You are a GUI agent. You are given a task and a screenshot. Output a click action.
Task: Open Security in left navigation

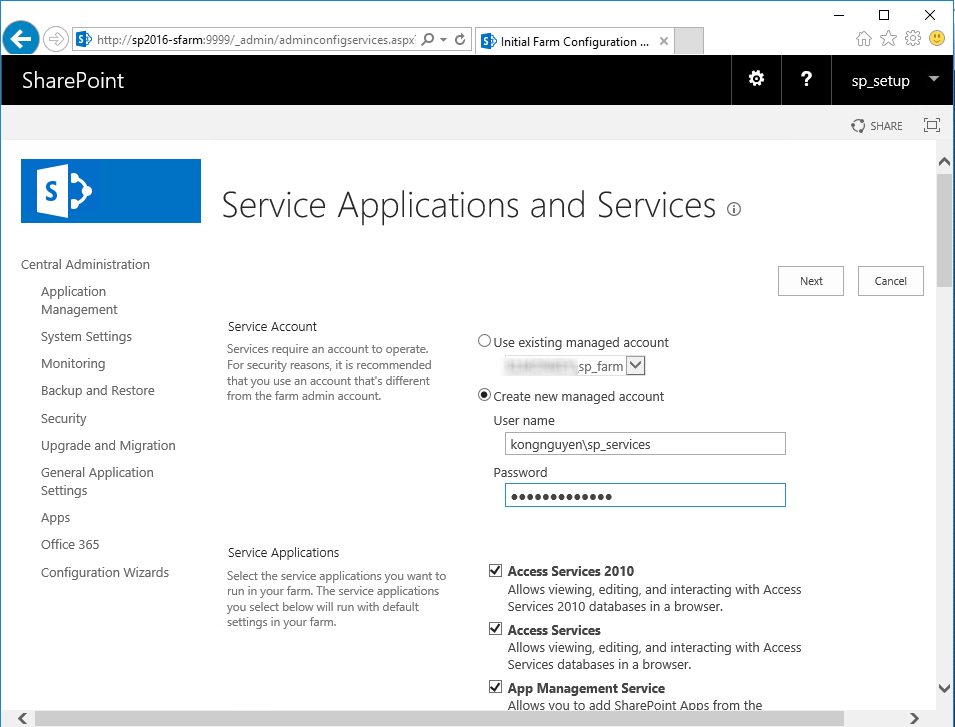tap(64, 418)
